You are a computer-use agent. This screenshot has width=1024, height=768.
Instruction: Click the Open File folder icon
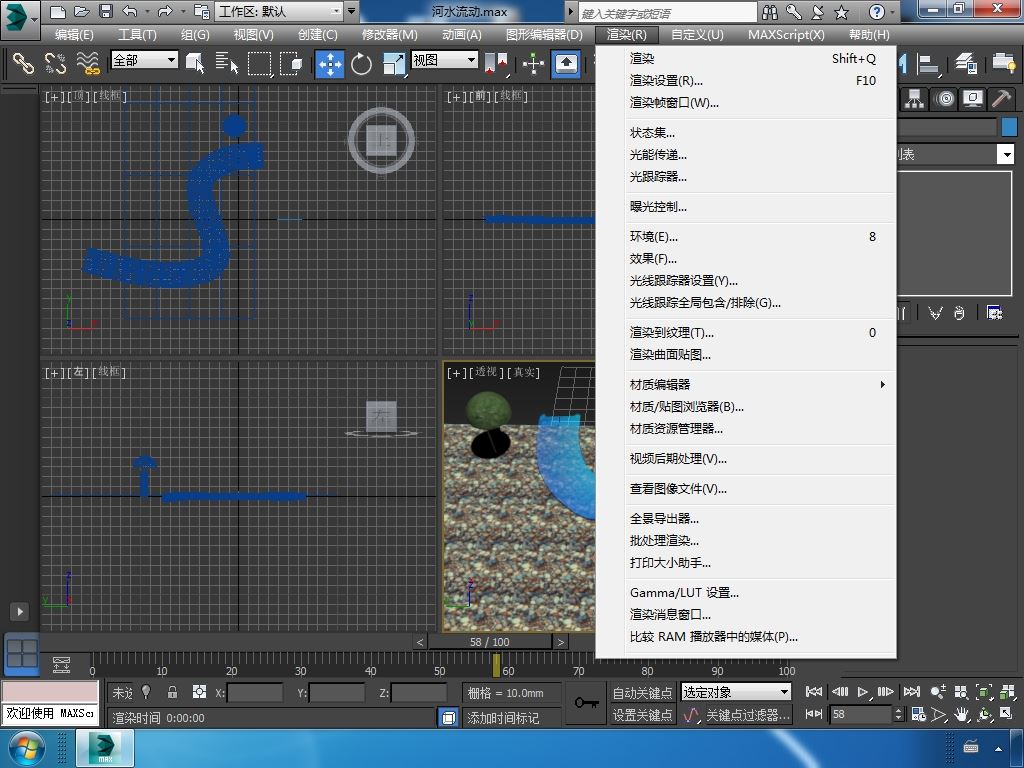[82, 11]
